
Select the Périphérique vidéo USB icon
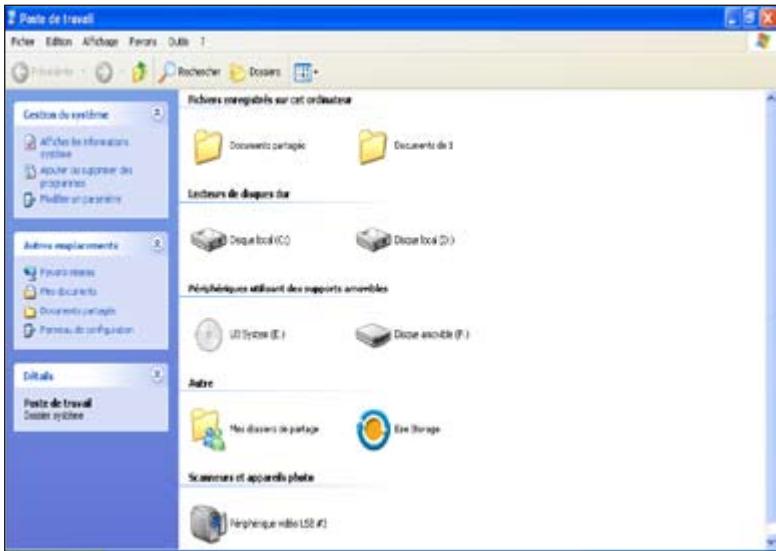(208, 524)
